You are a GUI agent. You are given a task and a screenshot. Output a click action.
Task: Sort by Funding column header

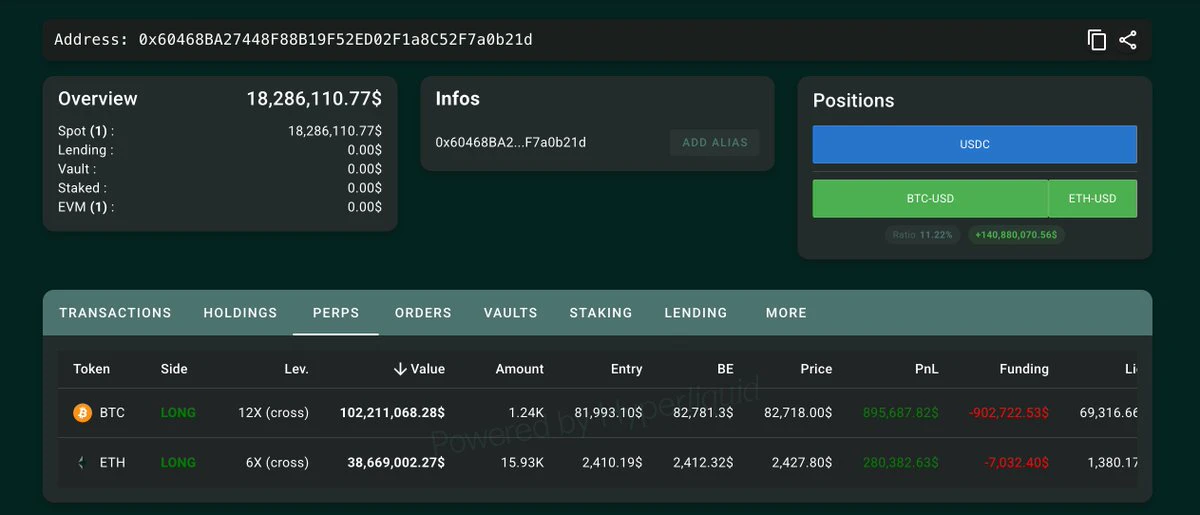pos(1024,369)
